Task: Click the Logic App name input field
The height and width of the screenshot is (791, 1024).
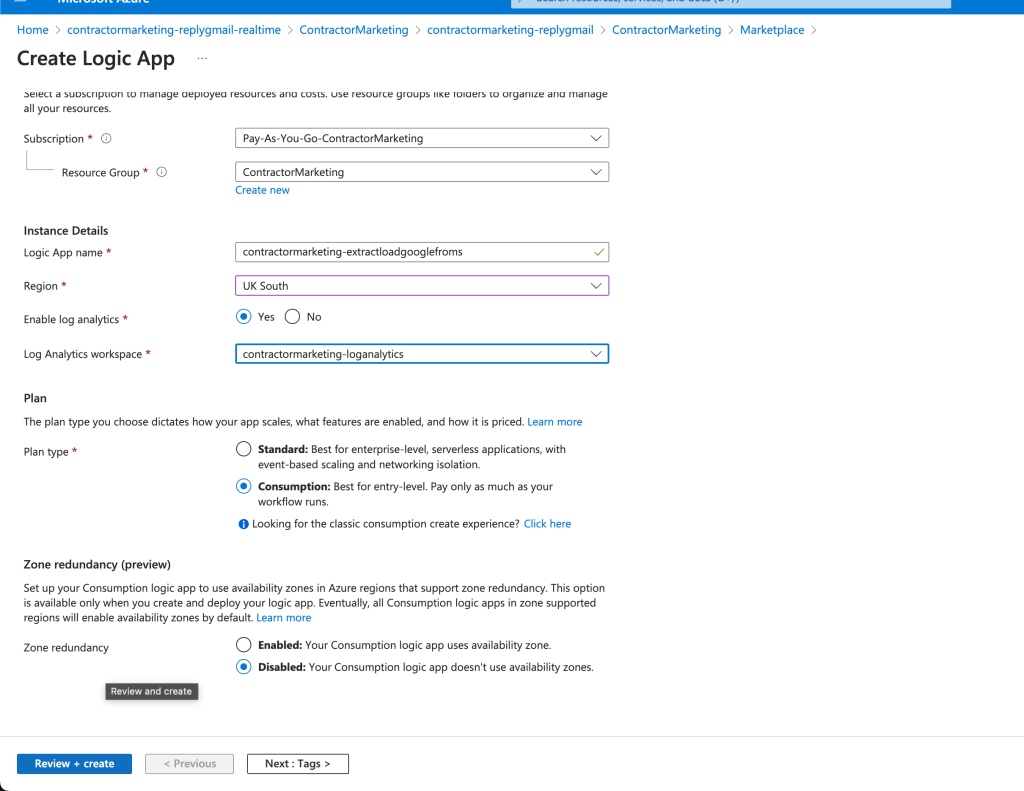Action: (422, 252)
